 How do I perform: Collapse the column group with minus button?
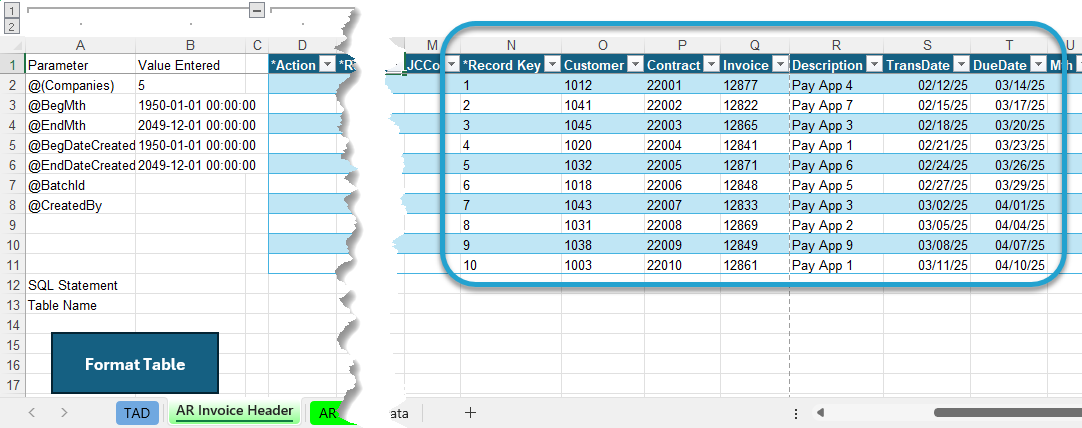coord(257,10)
